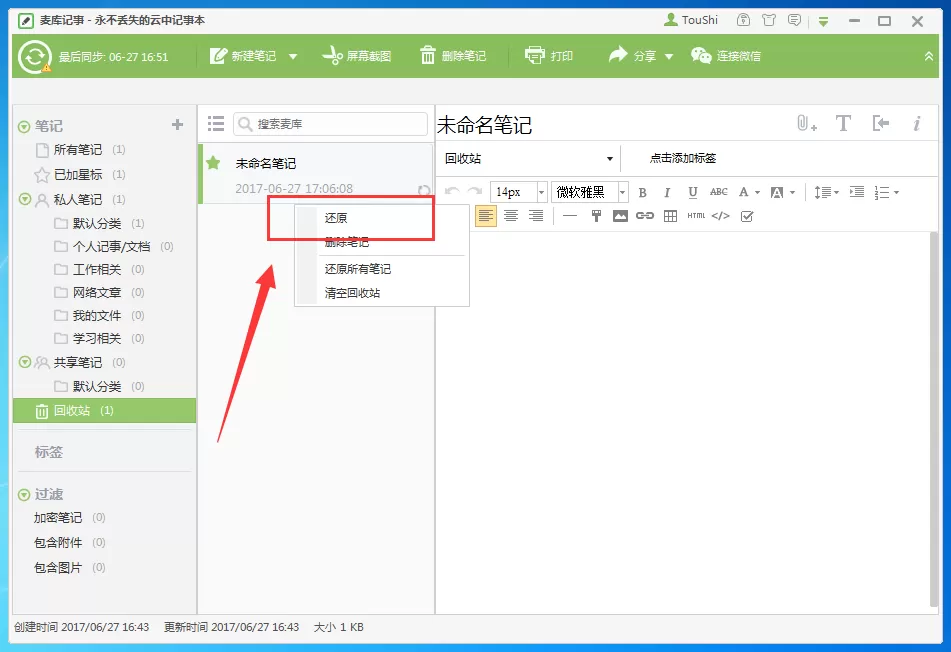
Task: Open the line spacing options
Action: pos(826,193)
